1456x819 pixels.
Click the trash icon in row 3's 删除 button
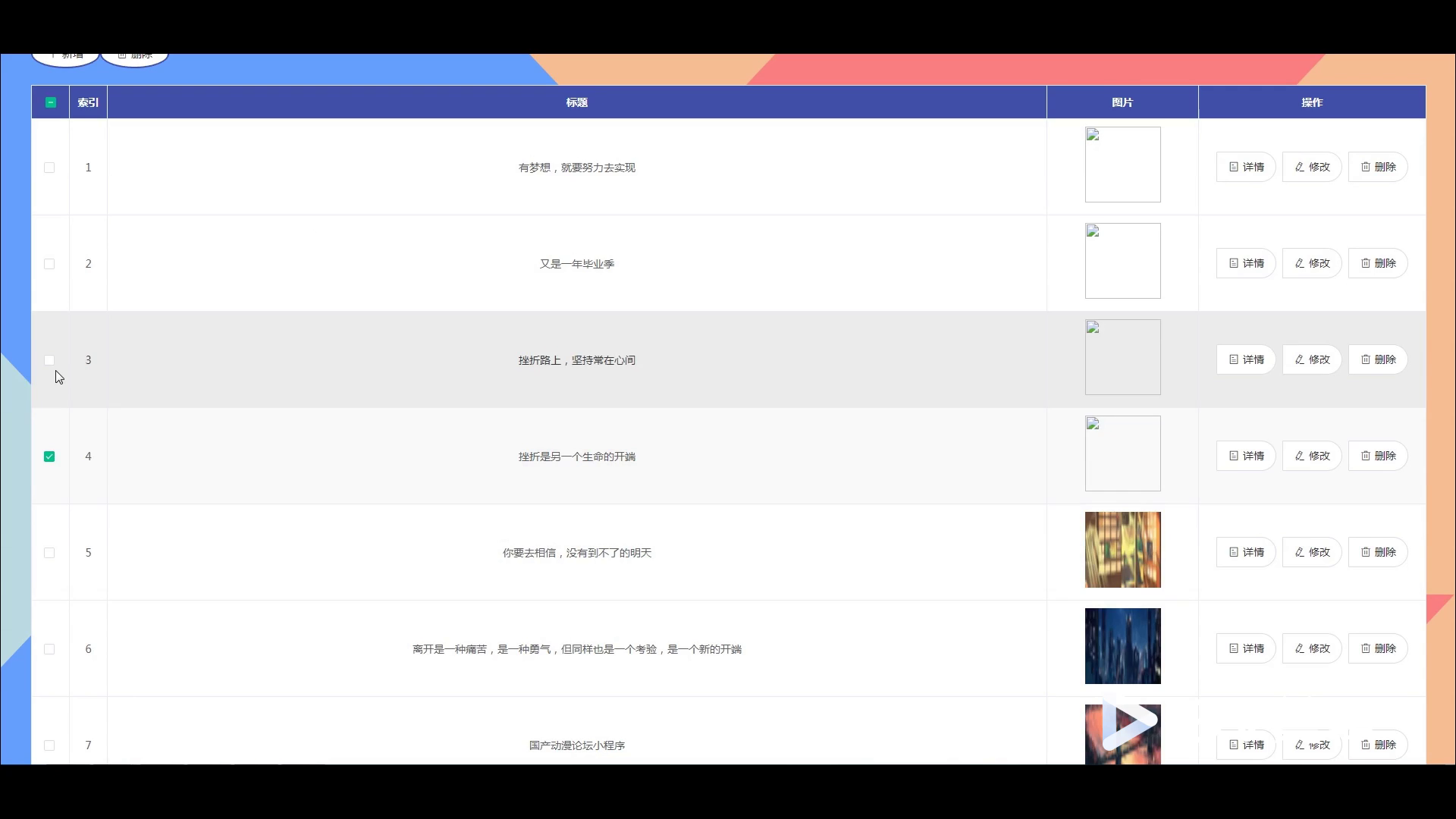point(1365,359)
